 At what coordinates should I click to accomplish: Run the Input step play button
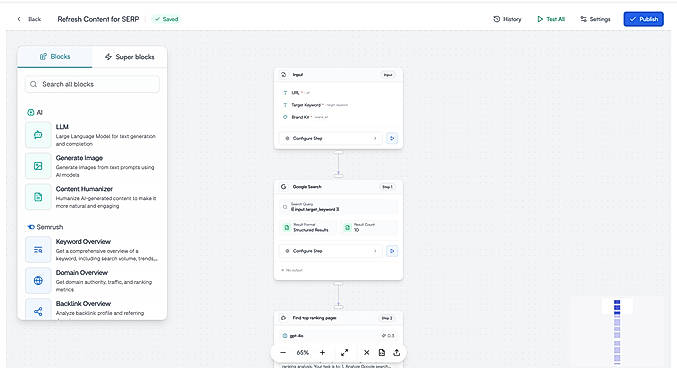(x=392, y=138)
